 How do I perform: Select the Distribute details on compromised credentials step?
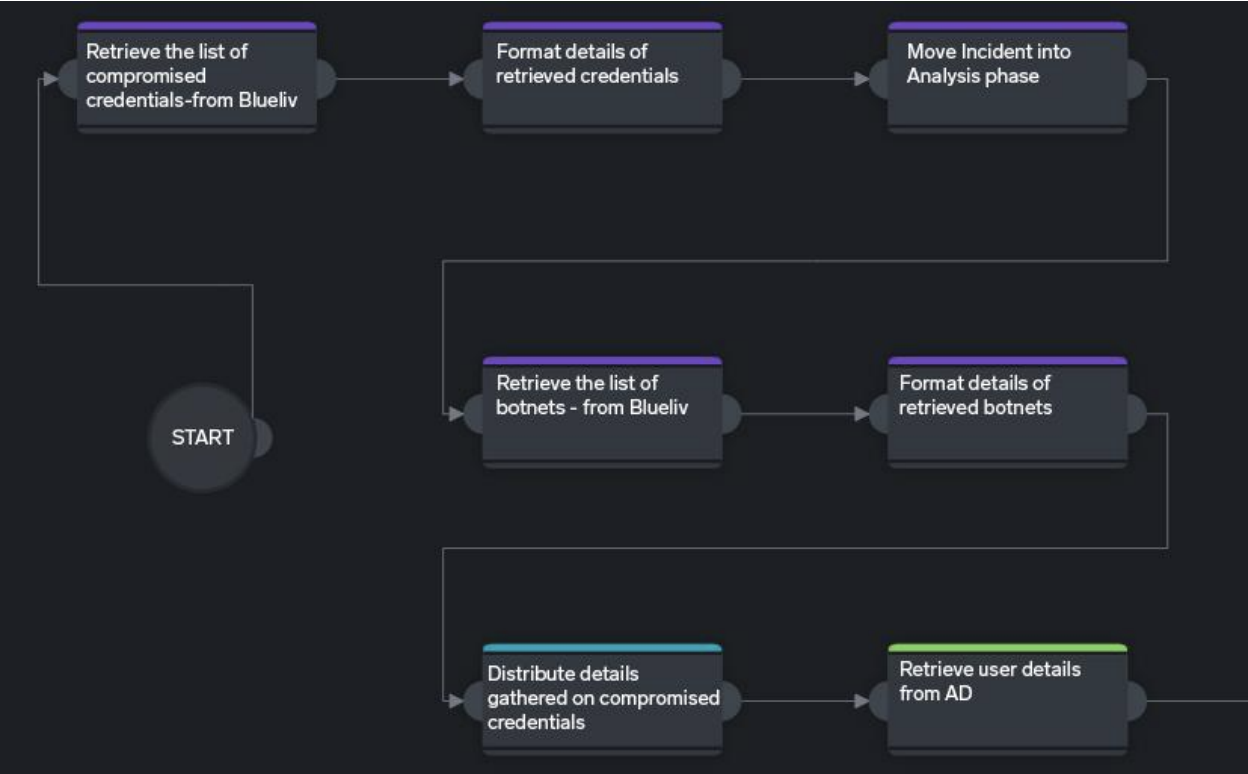(602, 700)
